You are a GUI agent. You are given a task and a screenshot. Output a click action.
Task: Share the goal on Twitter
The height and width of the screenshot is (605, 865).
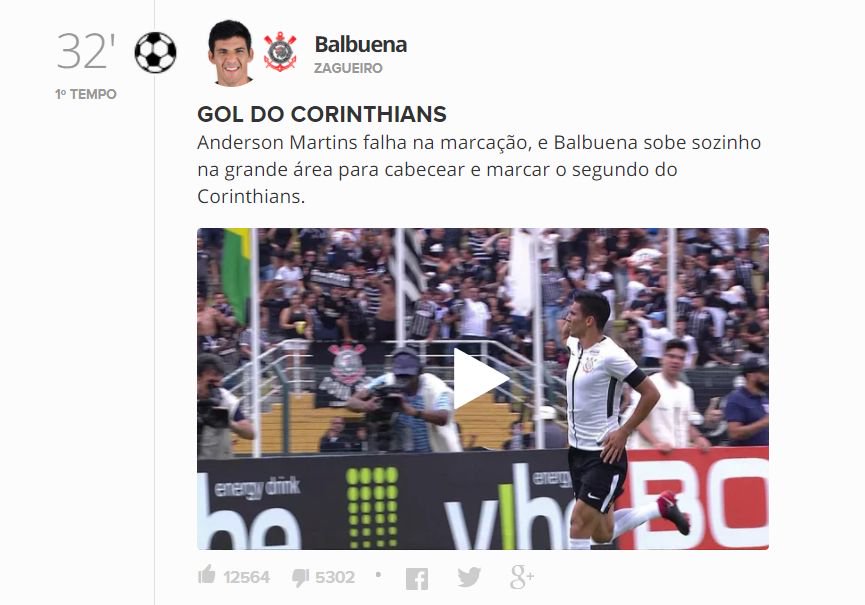pos(469,577)
